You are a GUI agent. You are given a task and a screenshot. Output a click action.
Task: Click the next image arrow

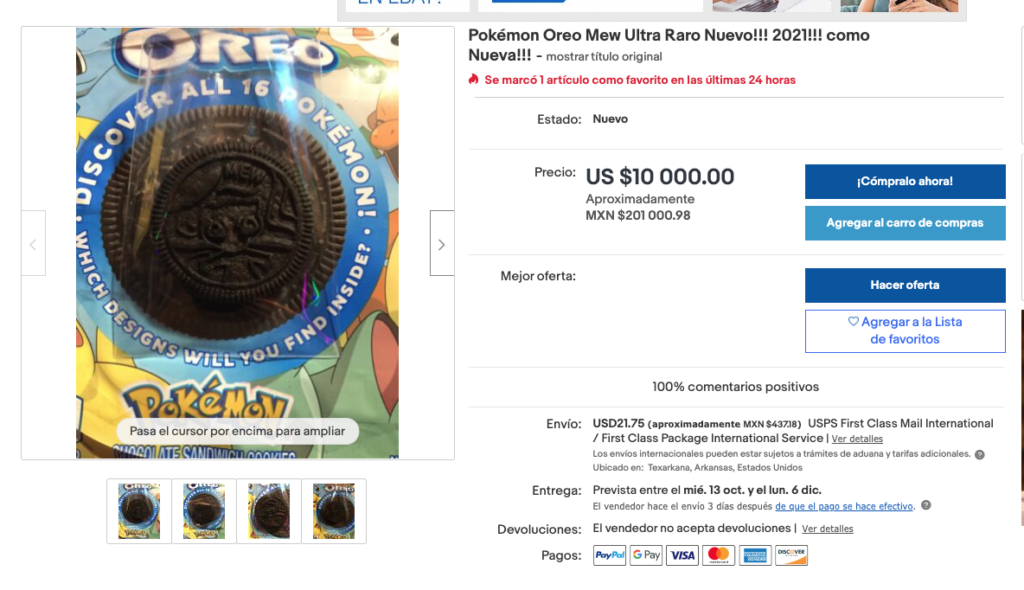click(441, 243)
